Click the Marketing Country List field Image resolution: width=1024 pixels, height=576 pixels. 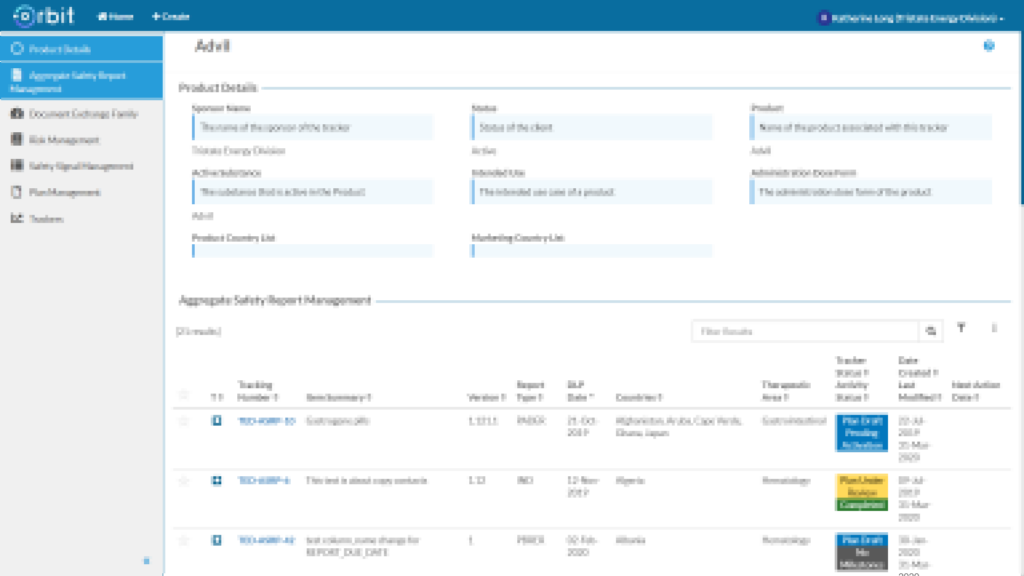tap(592, 251)
